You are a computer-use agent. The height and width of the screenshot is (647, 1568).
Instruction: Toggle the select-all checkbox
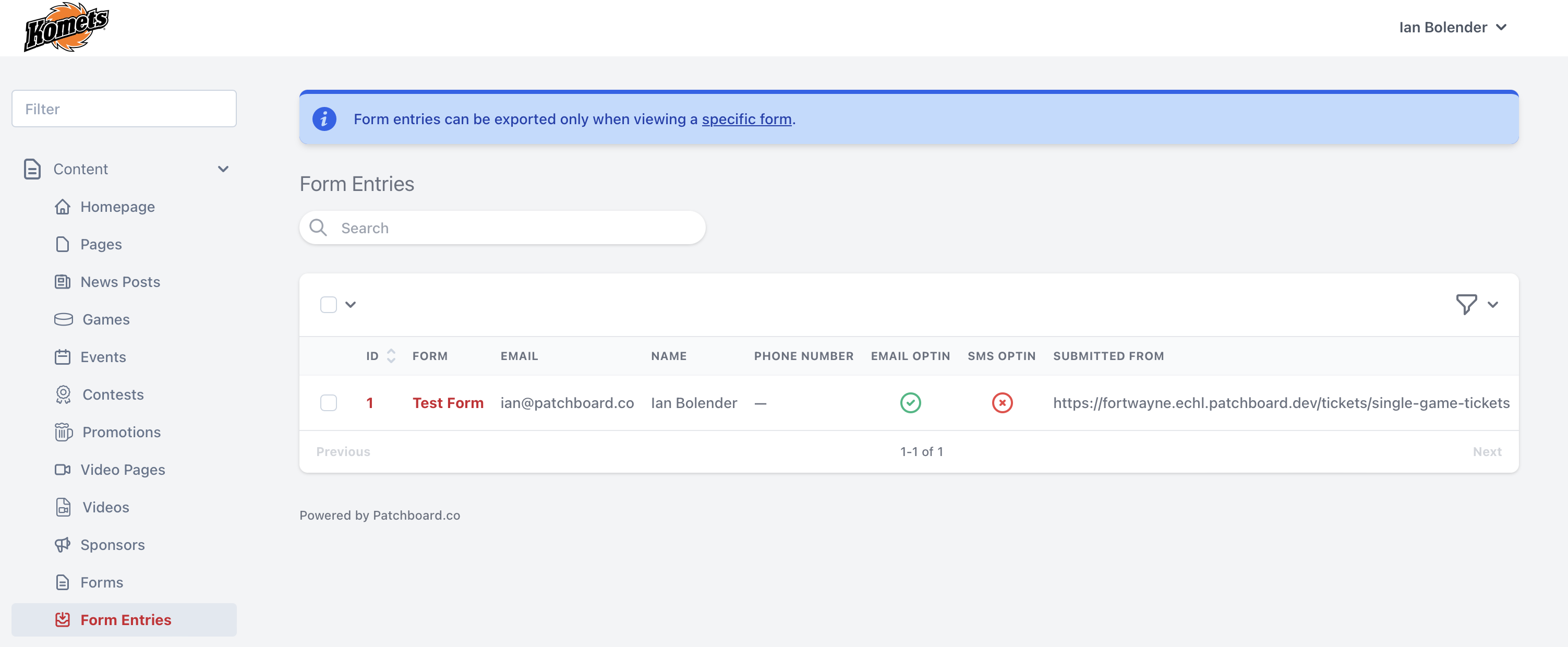(x=329, y=305)
